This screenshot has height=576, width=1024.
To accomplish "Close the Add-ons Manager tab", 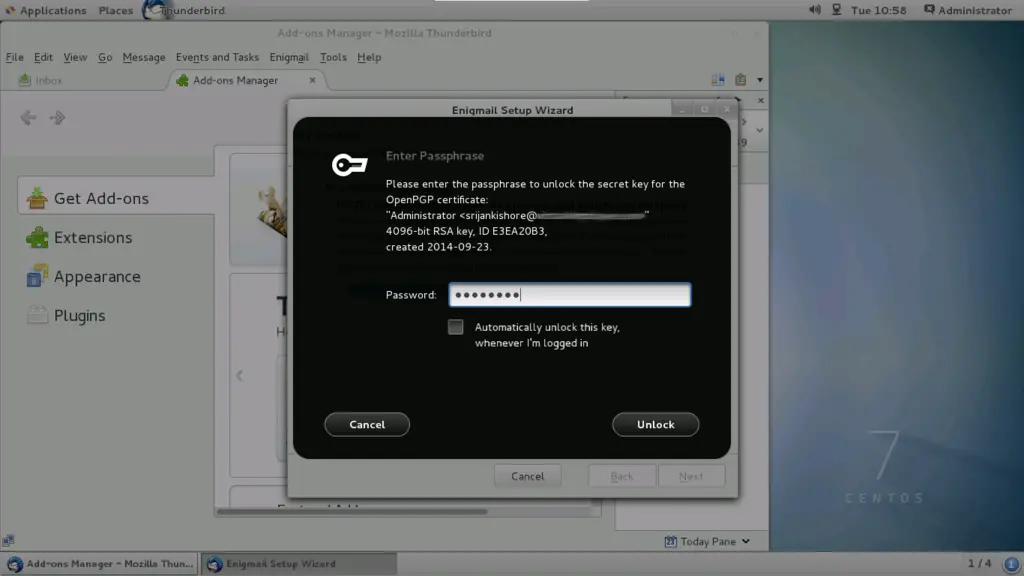I will coord(312,80).
